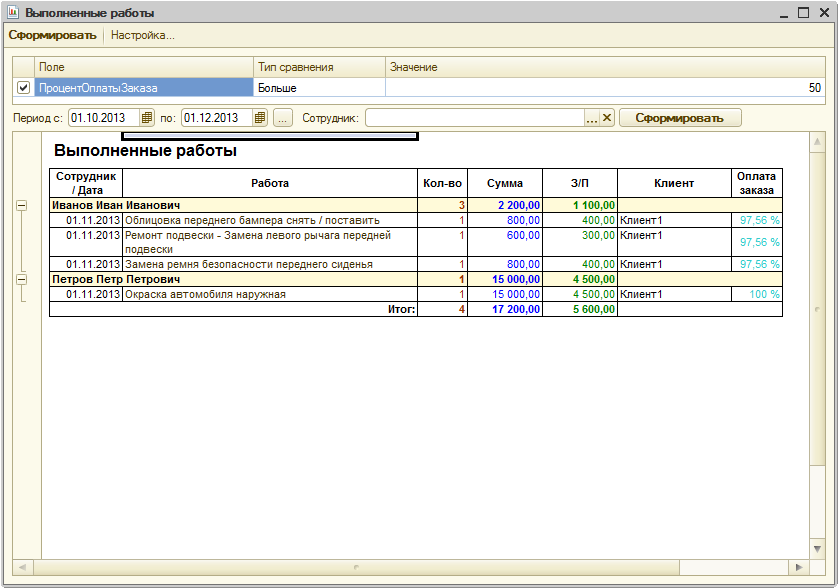Screen dimensions: 838x588
Task: Open employee selection list ellipsis button
Action: 592,118
